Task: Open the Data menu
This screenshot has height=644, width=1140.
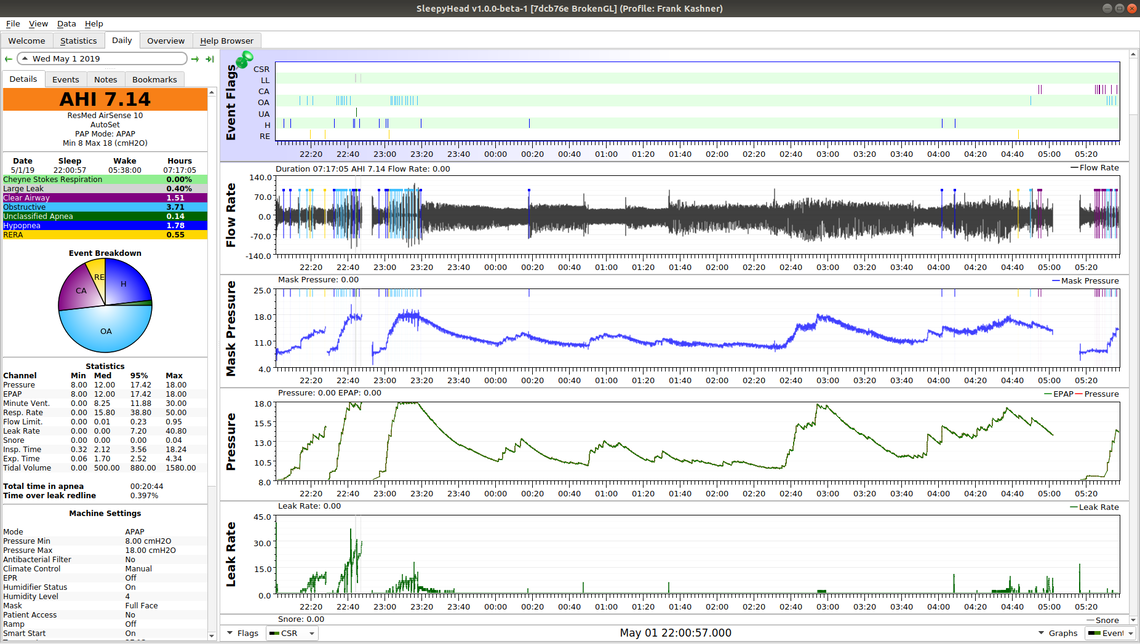Action: [x=66, y=23]
